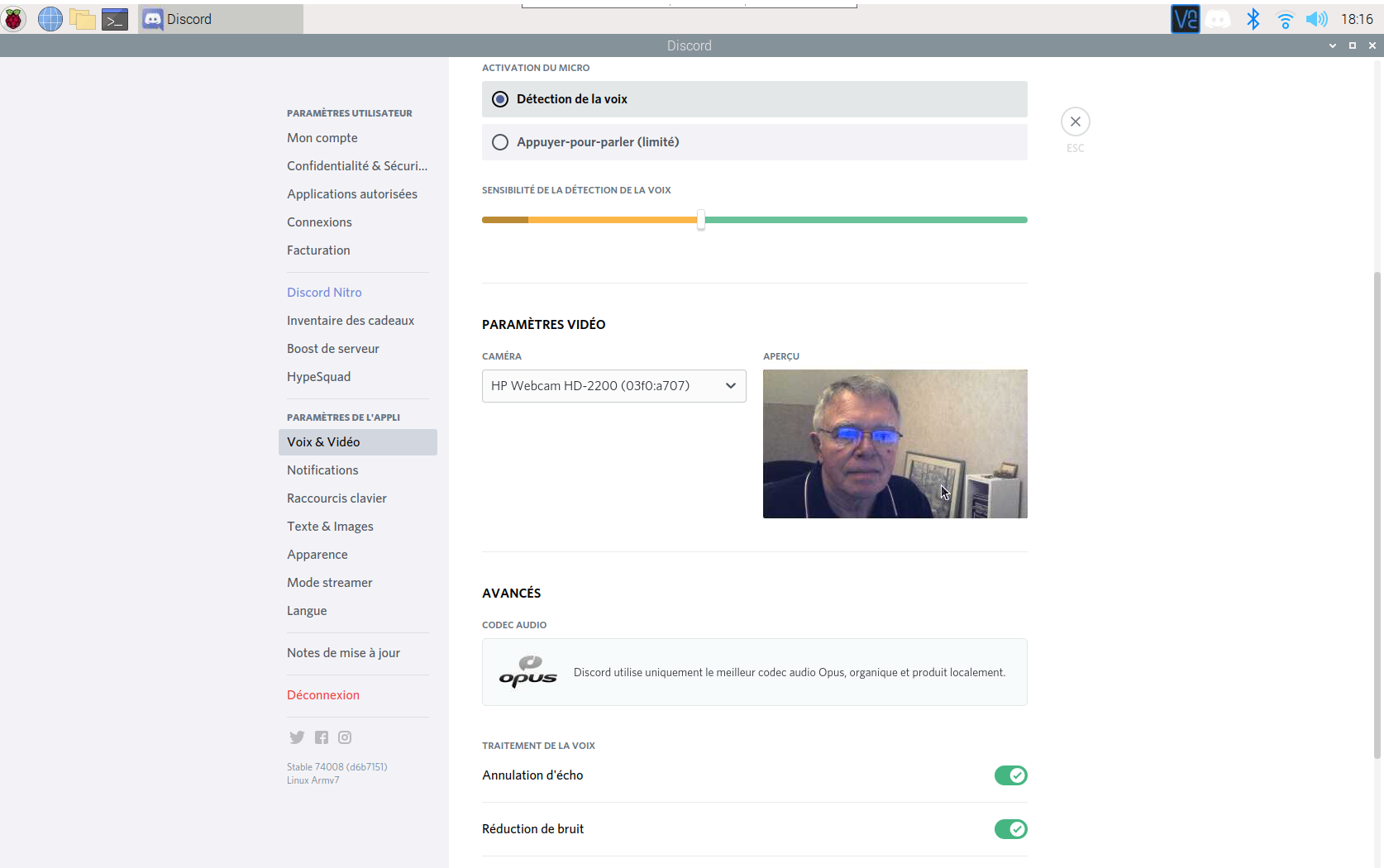Image resolution: width=1384 pixels, height=868 pixels.
Task: Click the orange portion of sensitivity slider
Action: pyautogui.click(x=612, y=220)
